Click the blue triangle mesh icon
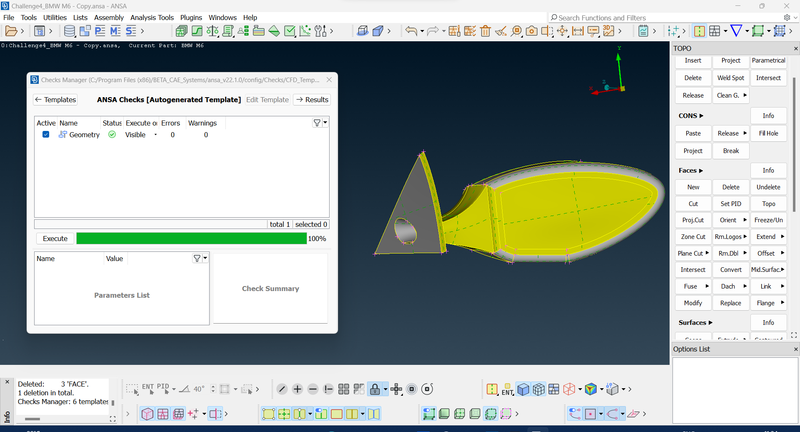The height and width of the screenshot is (432, 800). coord(736,31)
